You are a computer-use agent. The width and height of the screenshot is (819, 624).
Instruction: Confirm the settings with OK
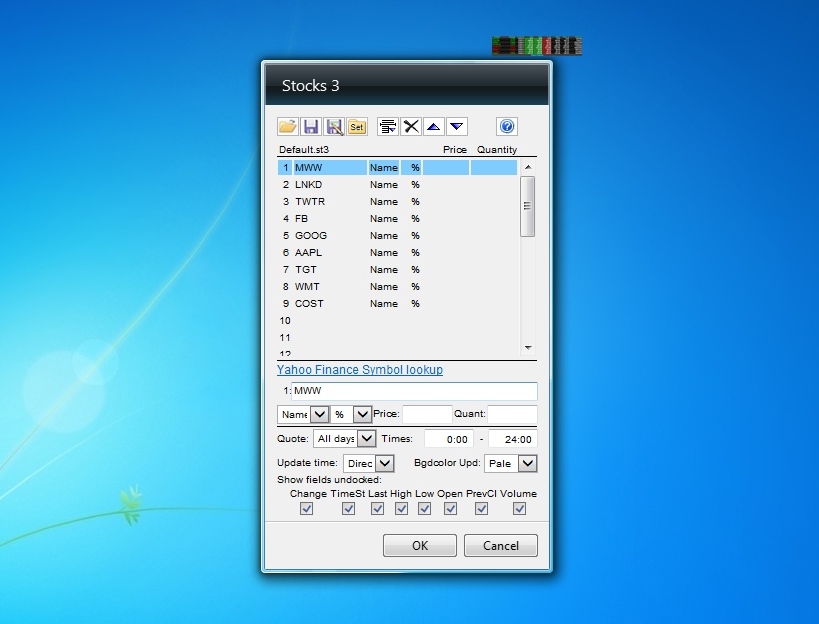point(420,546)
